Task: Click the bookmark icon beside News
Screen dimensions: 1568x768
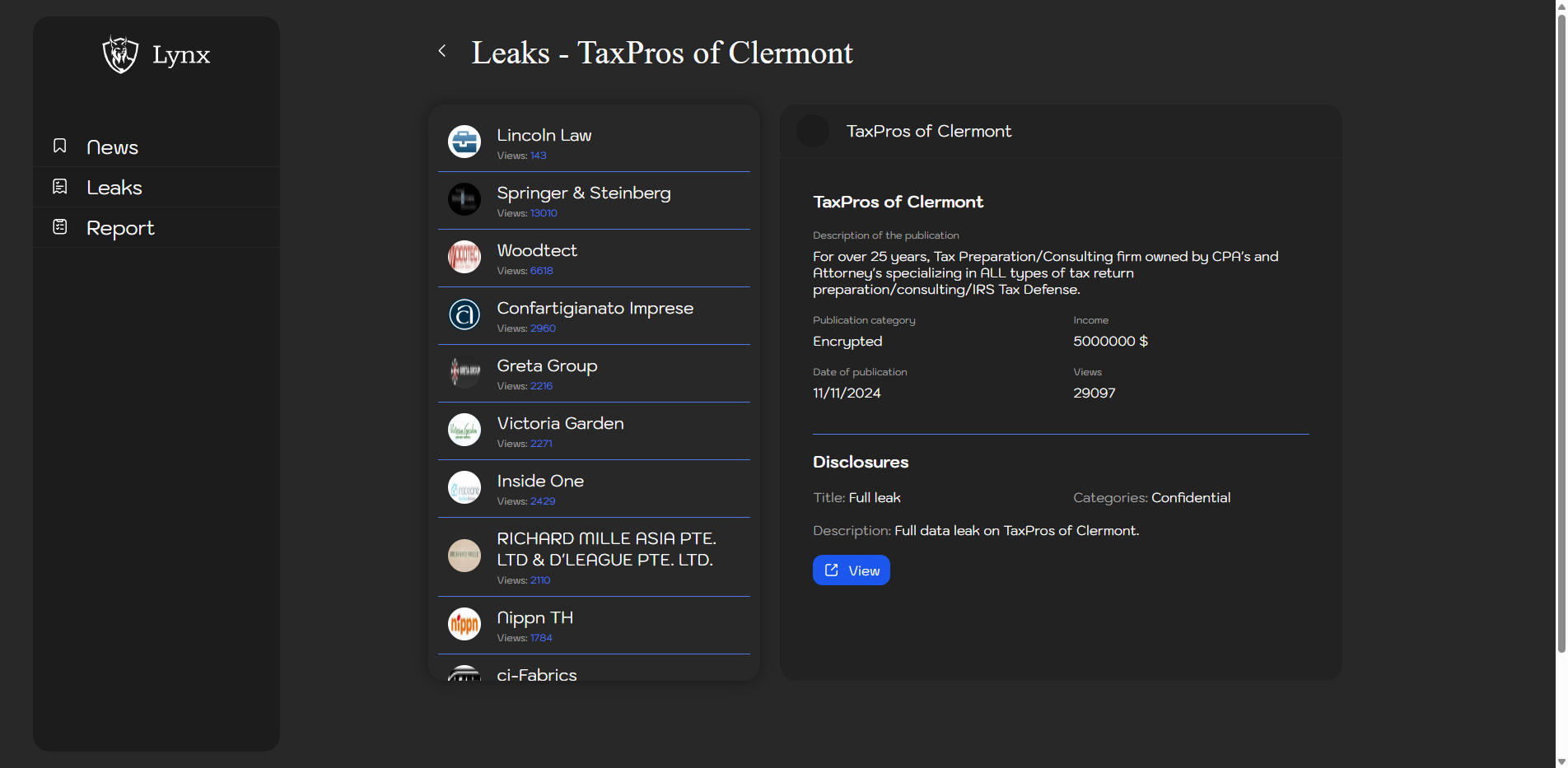Action: (x=60, y=147)
